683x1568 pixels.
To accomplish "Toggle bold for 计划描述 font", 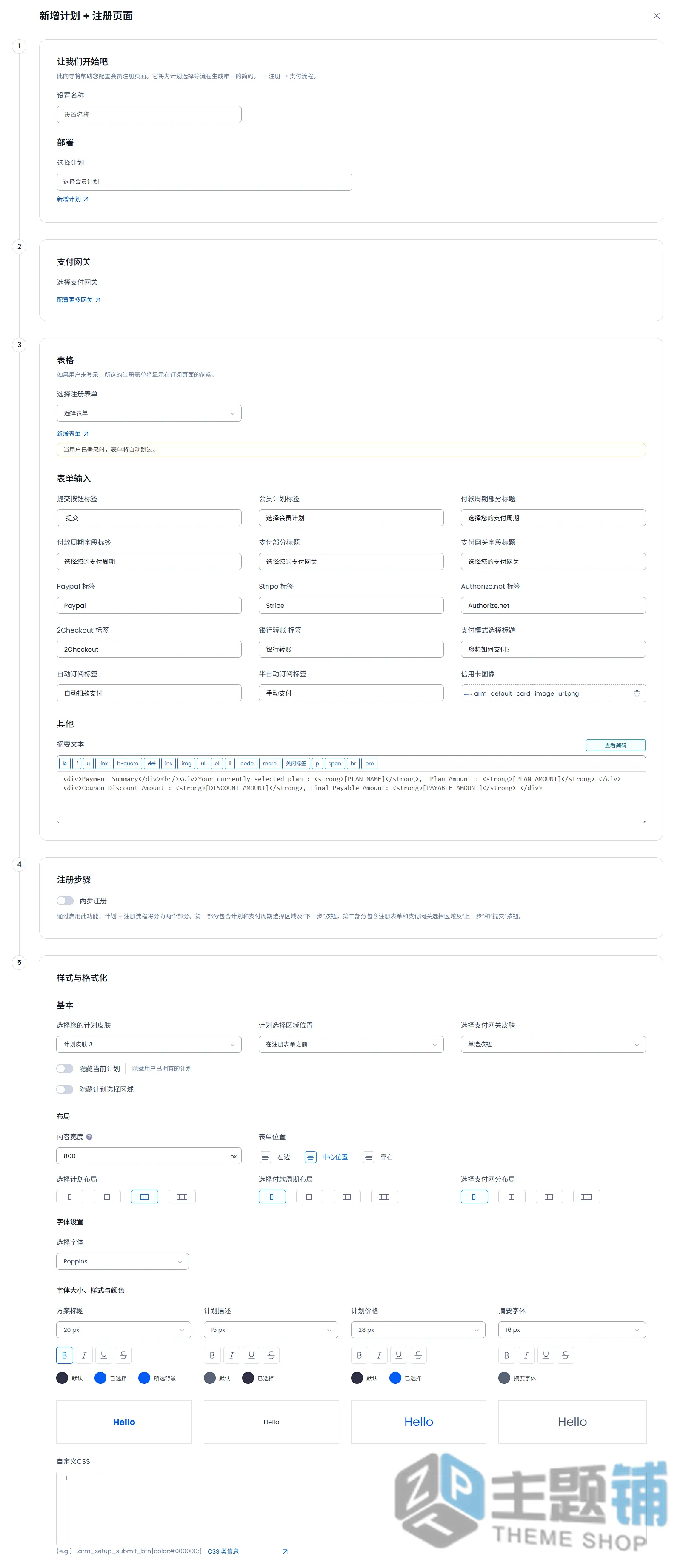I will click(x=212, y=1356).
